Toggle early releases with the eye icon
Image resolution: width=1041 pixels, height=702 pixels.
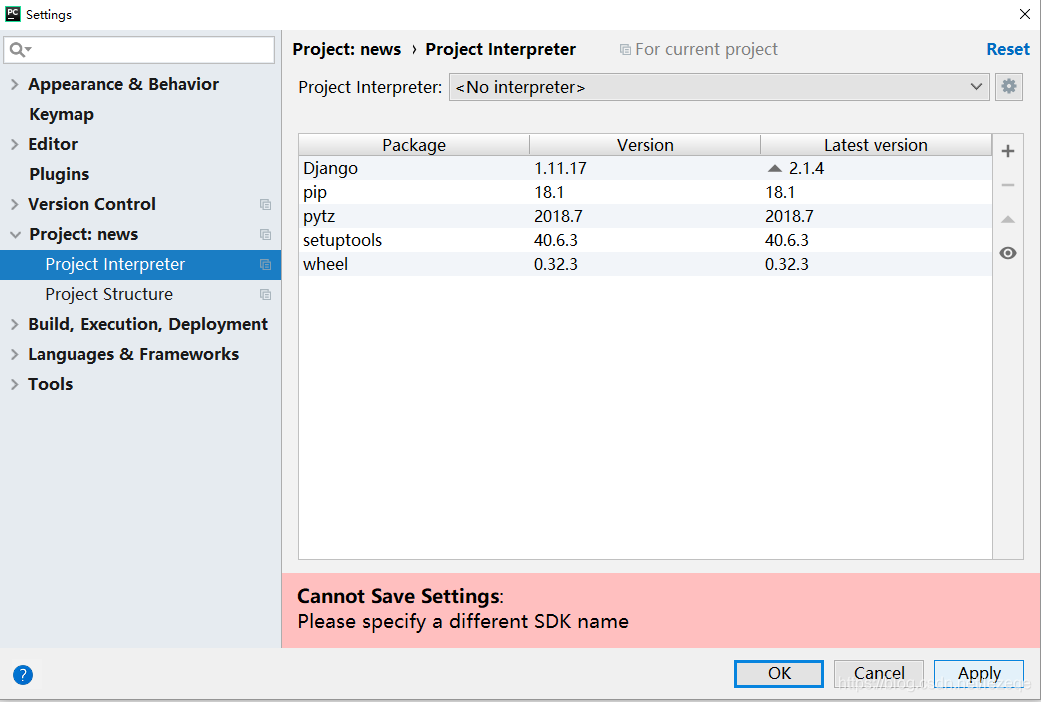point(1008,252)
